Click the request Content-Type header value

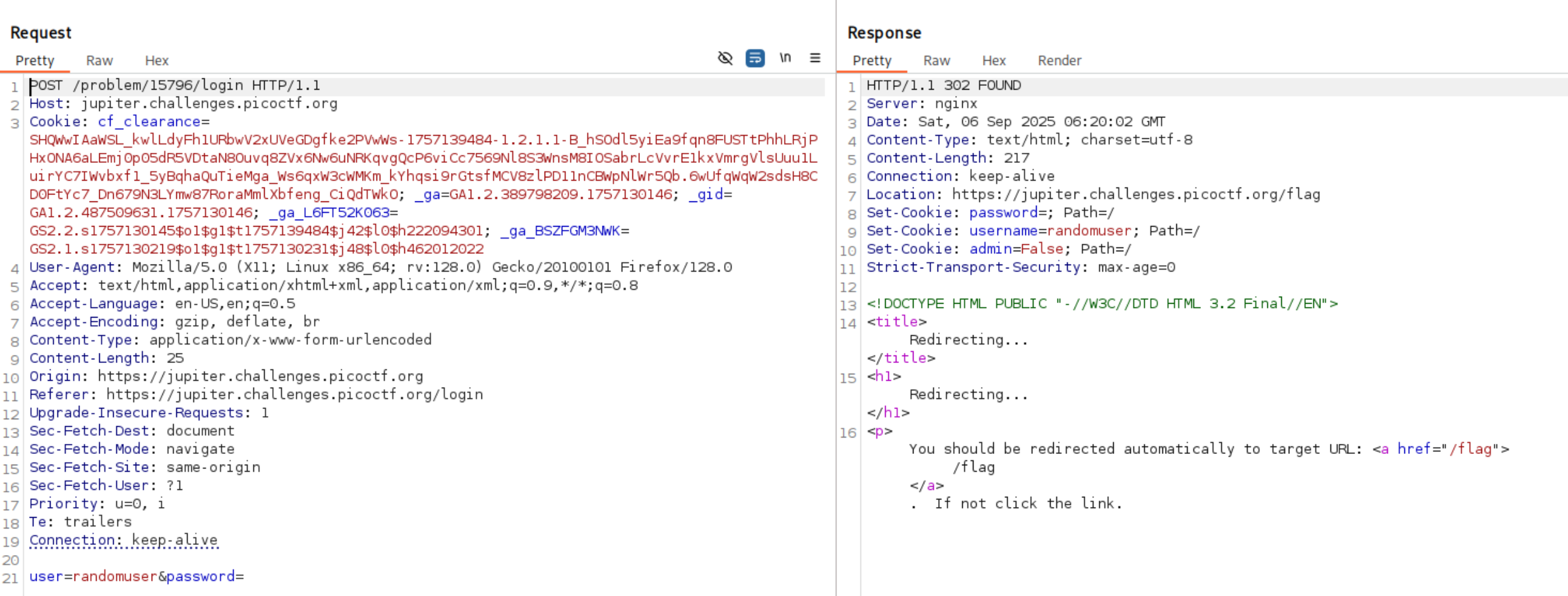pyautogui.click(x=291, y=340)
